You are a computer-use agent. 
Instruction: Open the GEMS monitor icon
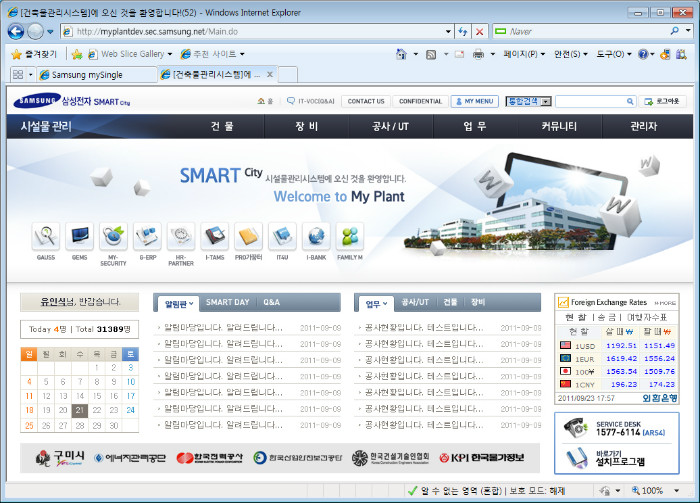79,236
